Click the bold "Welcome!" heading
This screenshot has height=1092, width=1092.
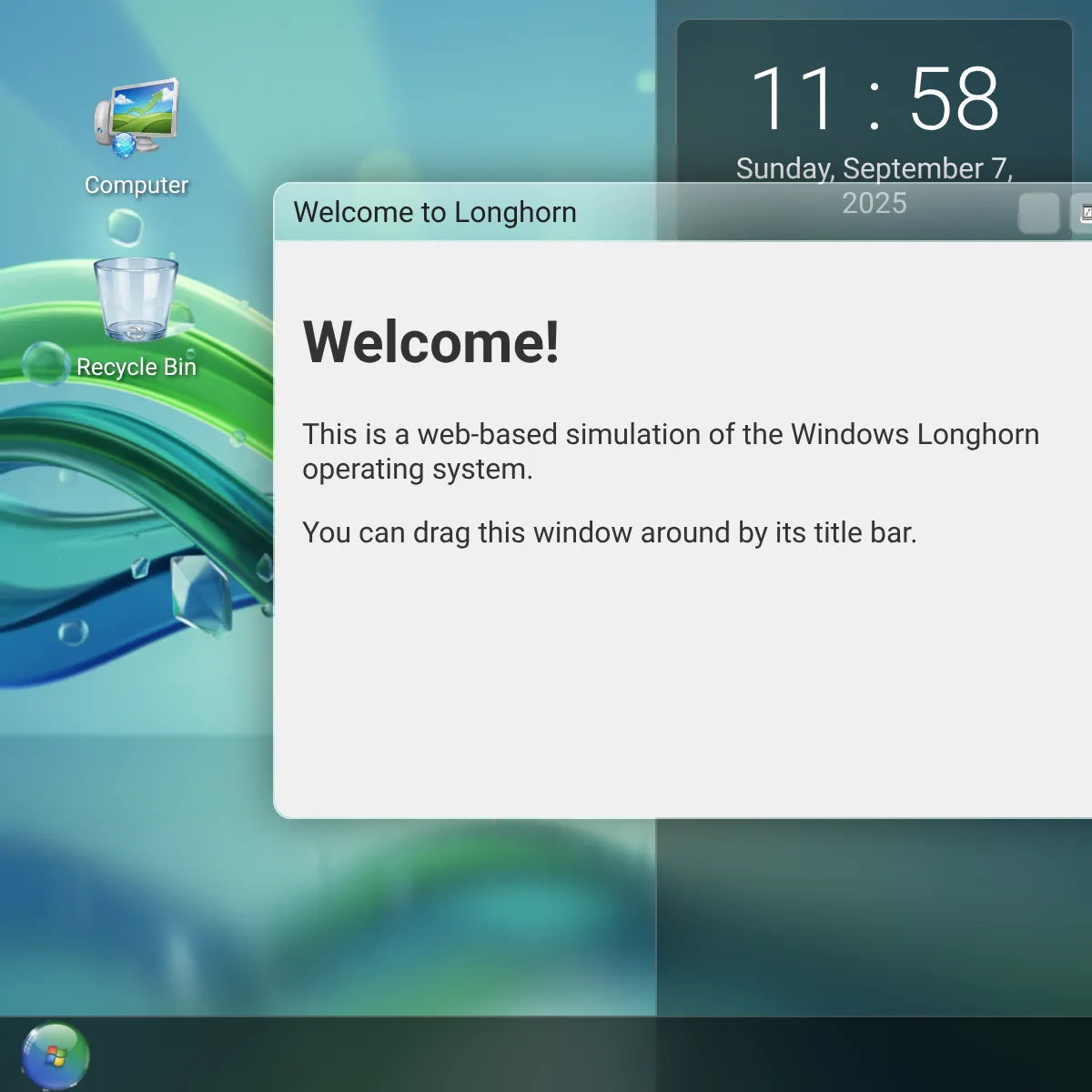(430, 342)
